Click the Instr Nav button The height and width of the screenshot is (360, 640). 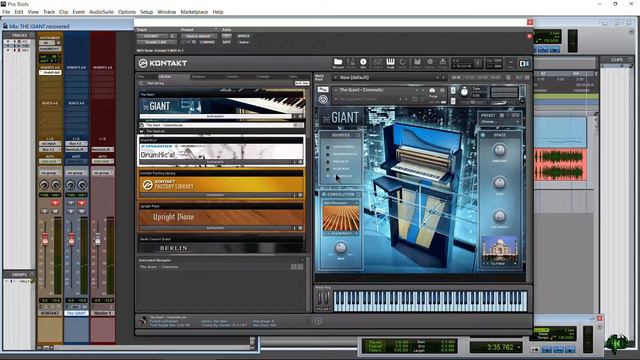click(x=302, y=83)
